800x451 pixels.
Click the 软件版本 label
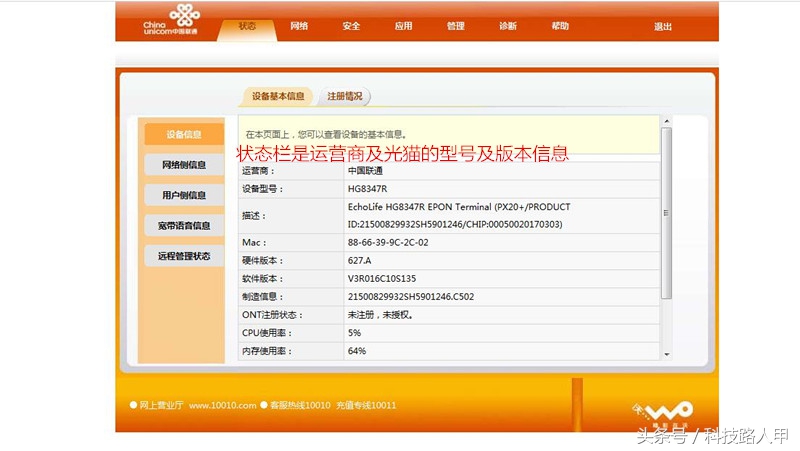tap(262, 279)
